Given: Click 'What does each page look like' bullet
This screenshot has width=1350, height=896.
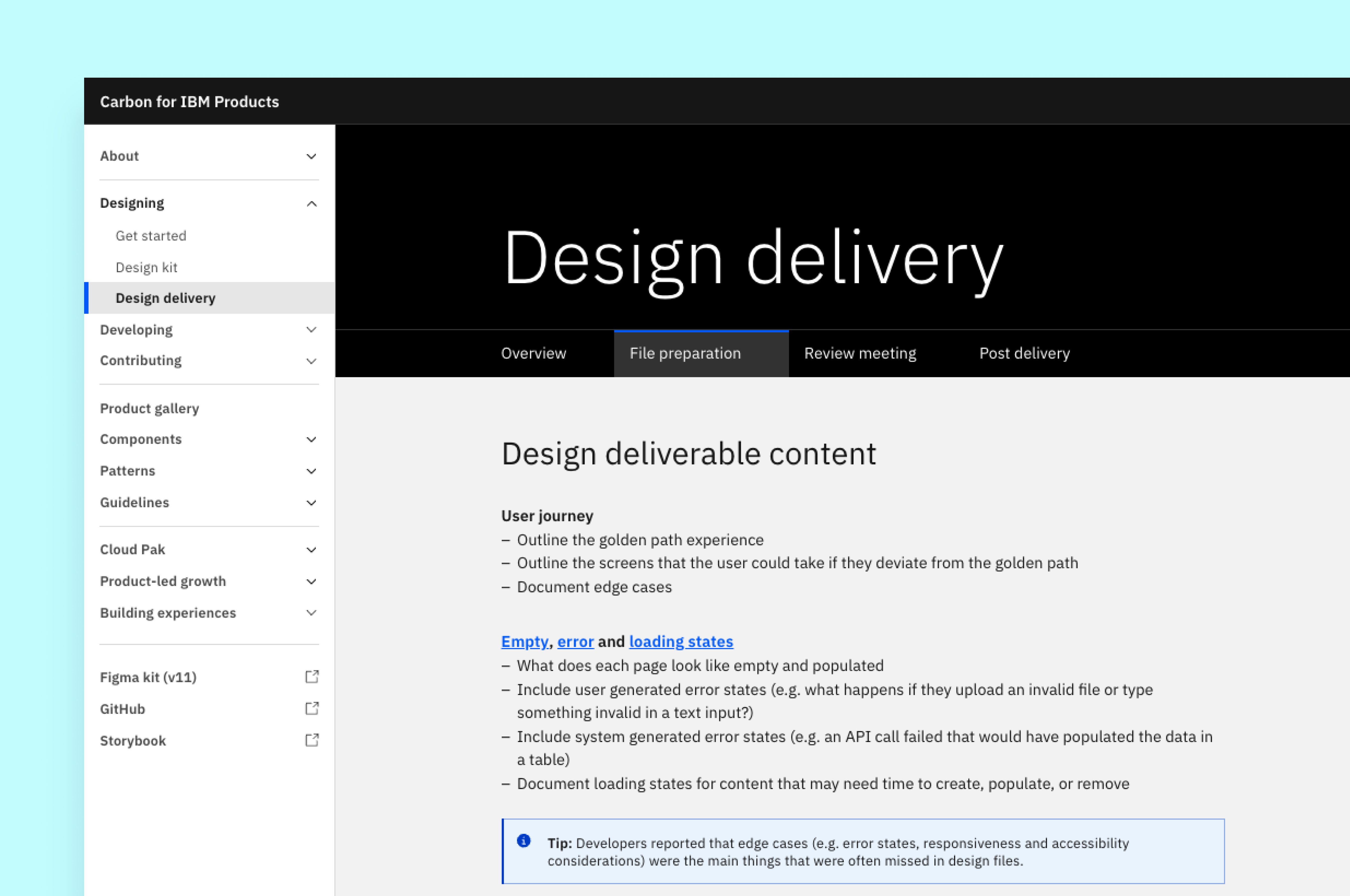Looking at the screenshot, I should click(x=700, y=666).
